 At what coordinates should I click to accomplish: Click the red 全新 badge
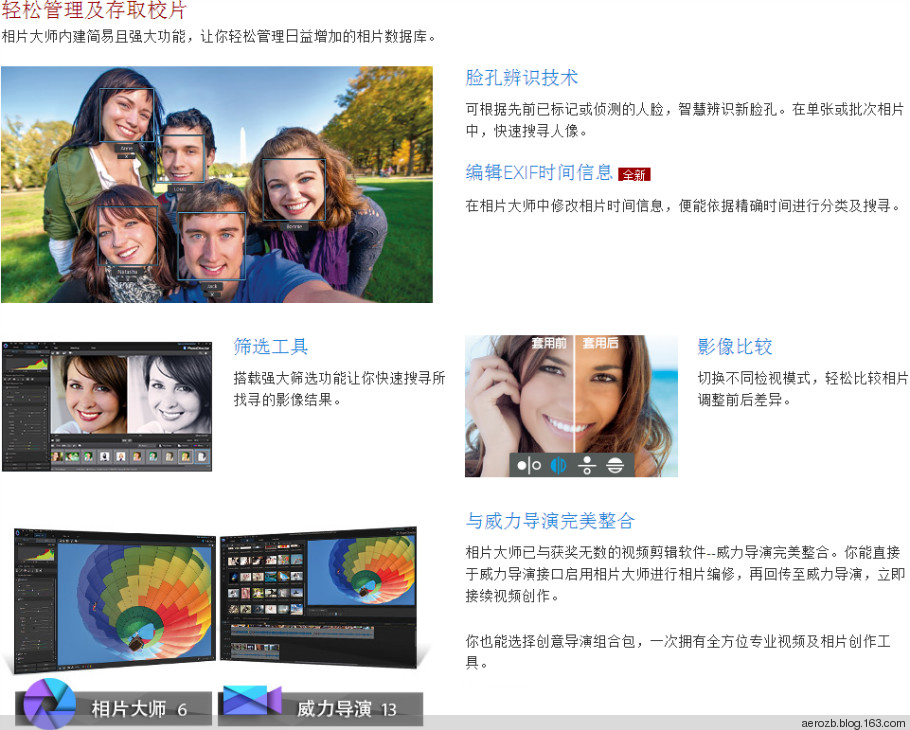click(634, 175)
